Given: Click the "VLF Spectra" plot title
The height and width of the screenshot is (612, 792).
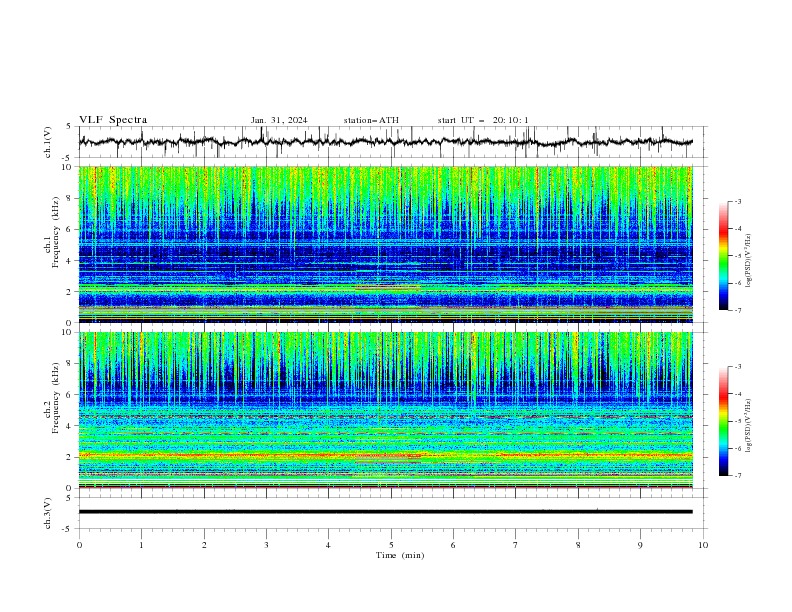Looking at the screenshot, I should [x=113, y=120].
